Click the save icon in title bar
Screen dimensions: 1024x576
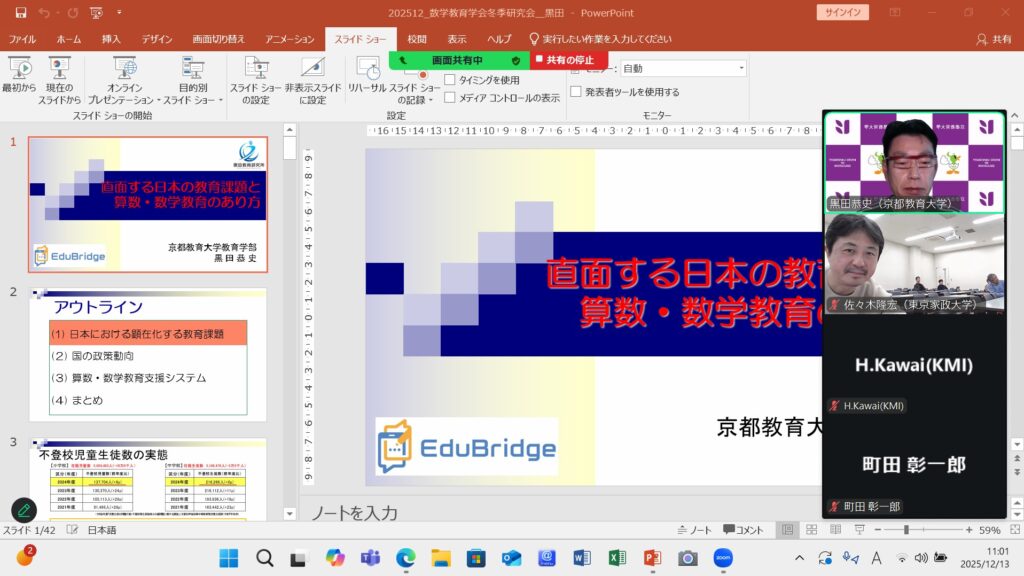[x=20, y=13]
